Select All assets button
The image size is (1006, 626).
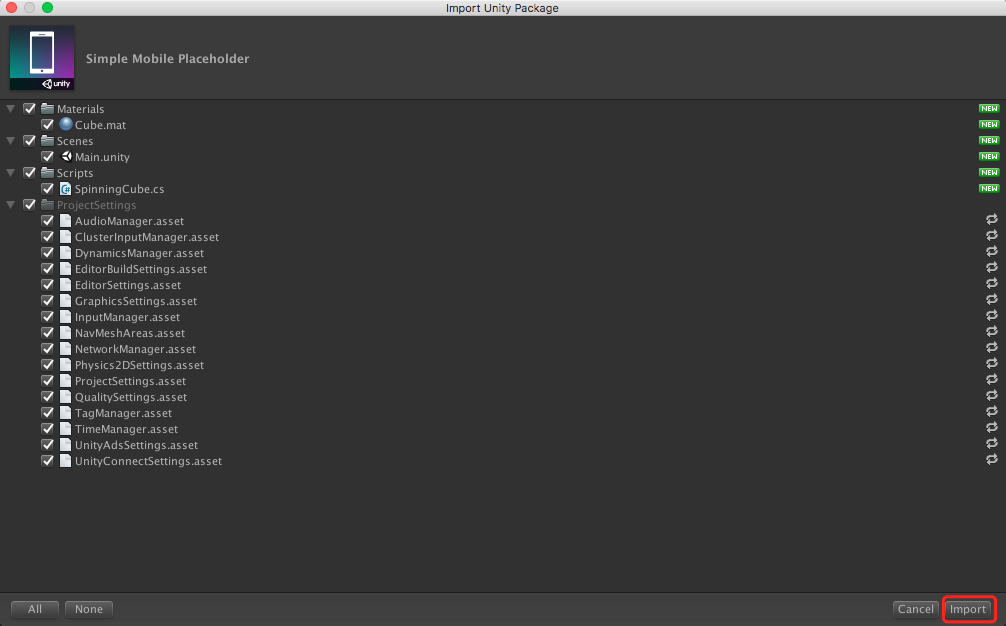[x=35, y=609]
